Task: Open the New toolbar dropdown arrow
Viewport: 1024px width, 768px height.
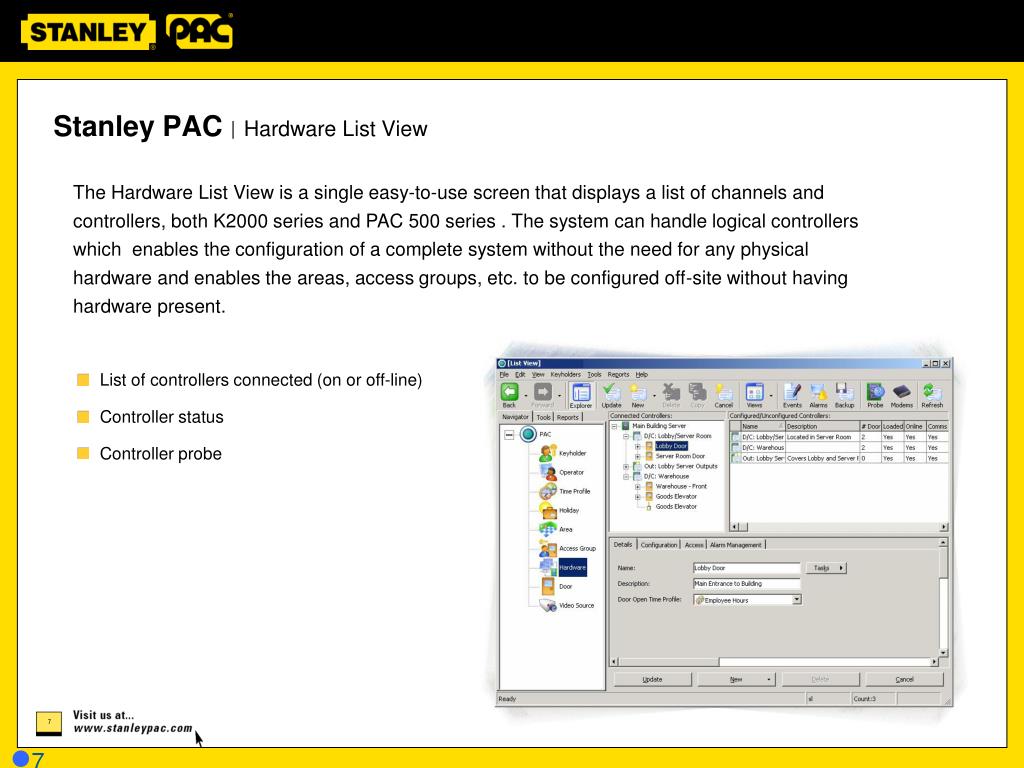Action: point(654,395)
